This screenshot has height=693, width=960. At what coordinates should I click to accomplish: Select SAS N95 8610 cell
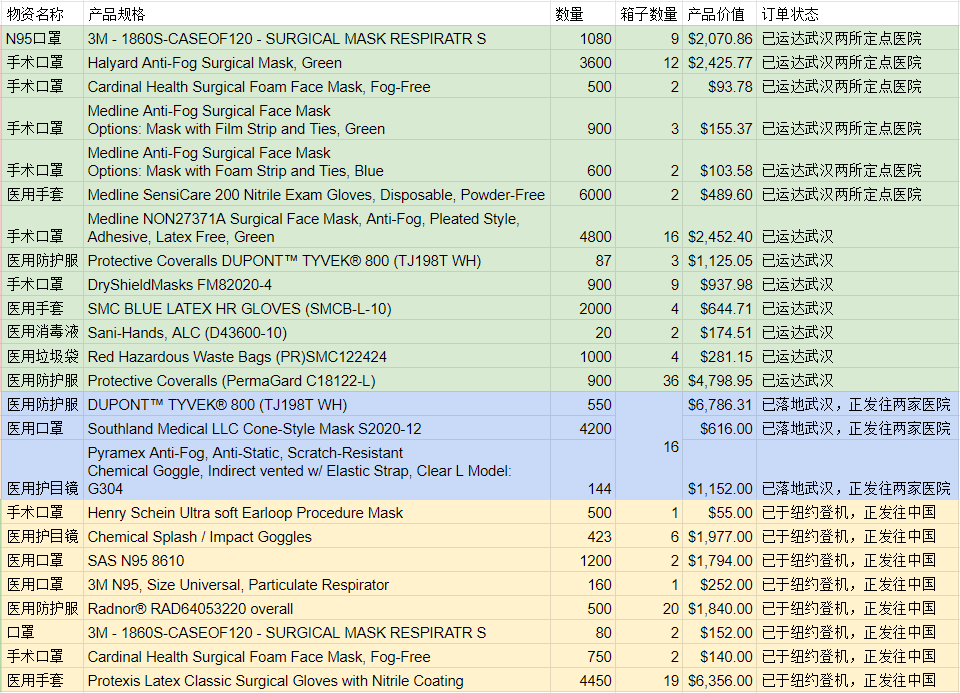coord(317,560)
